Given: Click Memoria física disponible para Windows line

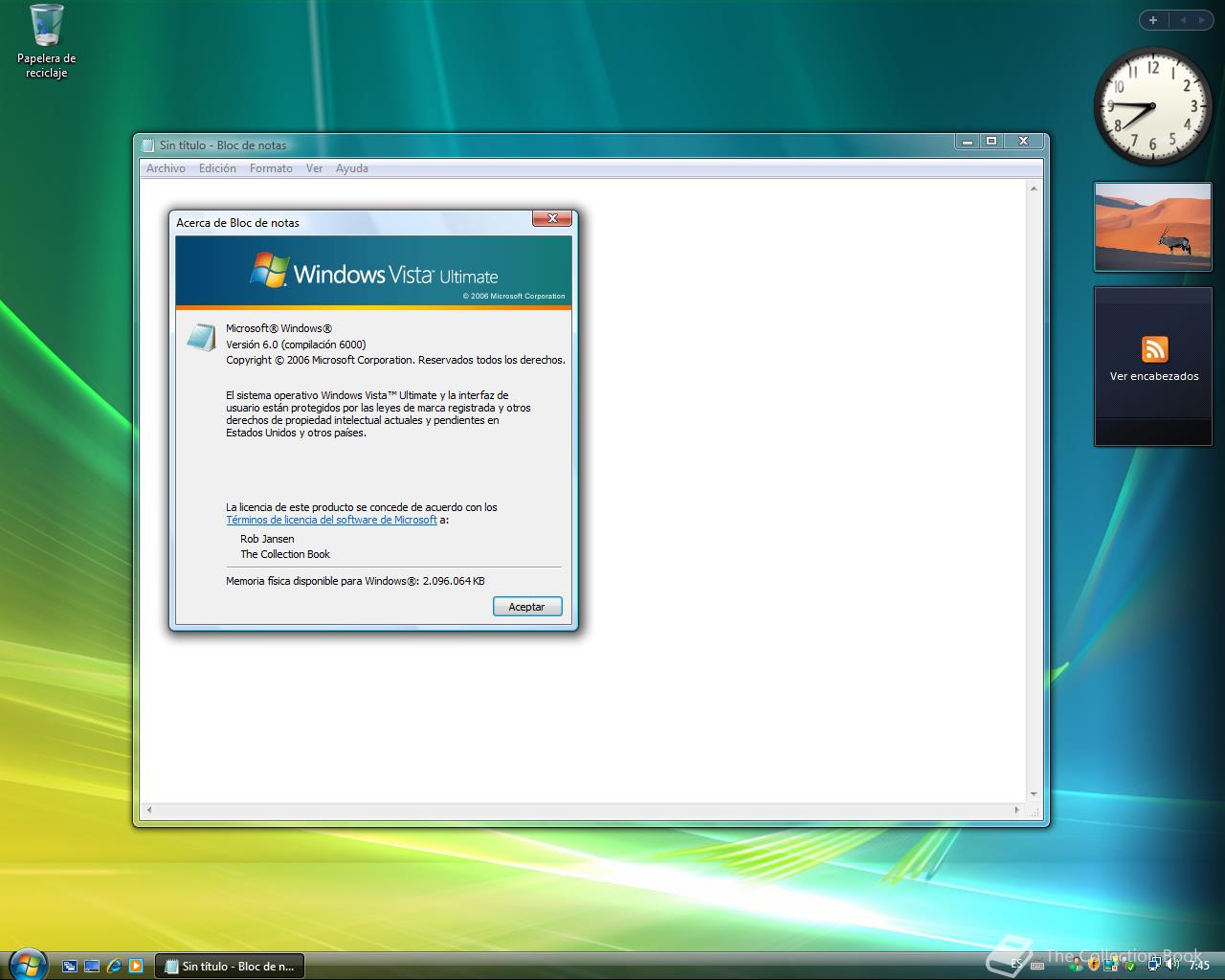Looking at the screenshot, I should [355, 581].
